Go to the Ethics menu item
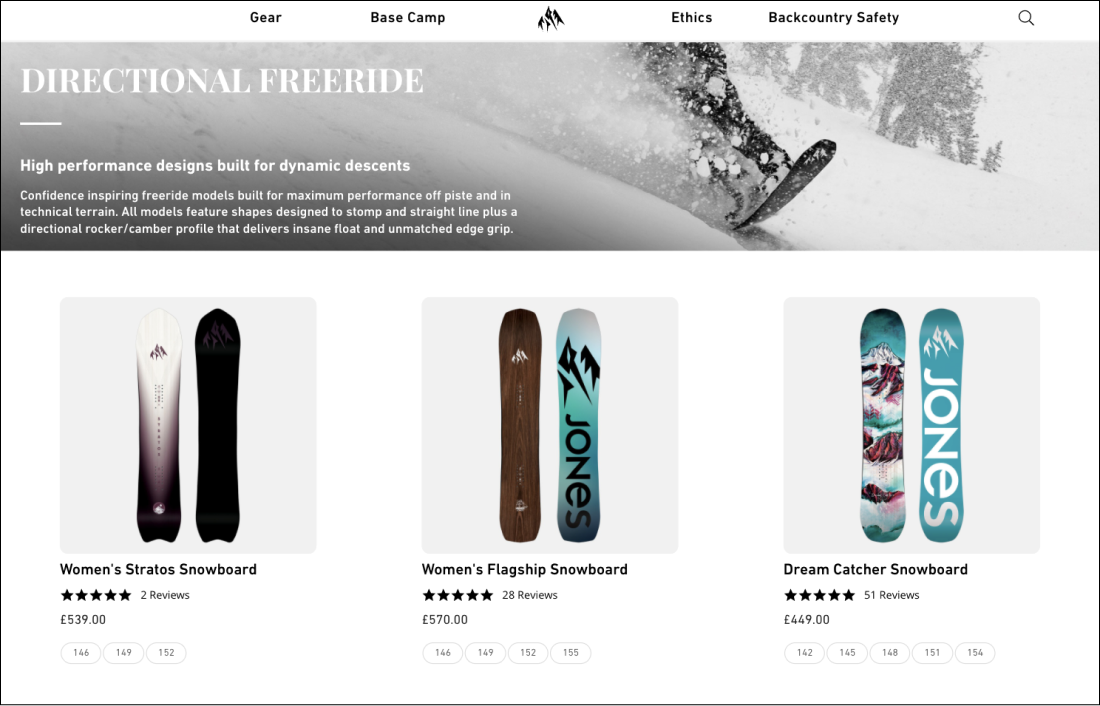The width and height of the screenshot is (1100, 706). click(x=692, y=18)
